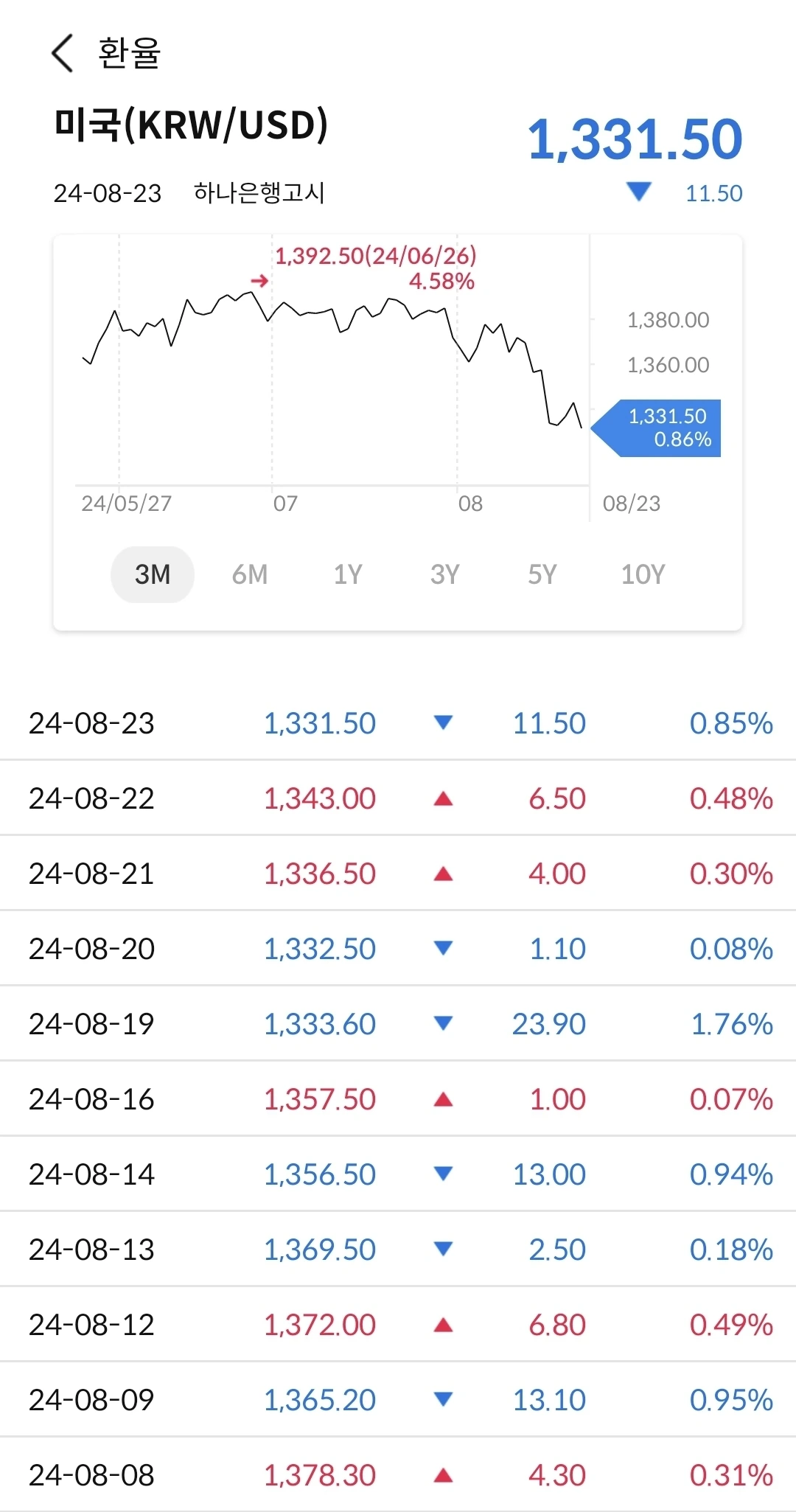Open the 24-08-21 rate row
This screenshot has height=1512, width=796.
[398, 874]
